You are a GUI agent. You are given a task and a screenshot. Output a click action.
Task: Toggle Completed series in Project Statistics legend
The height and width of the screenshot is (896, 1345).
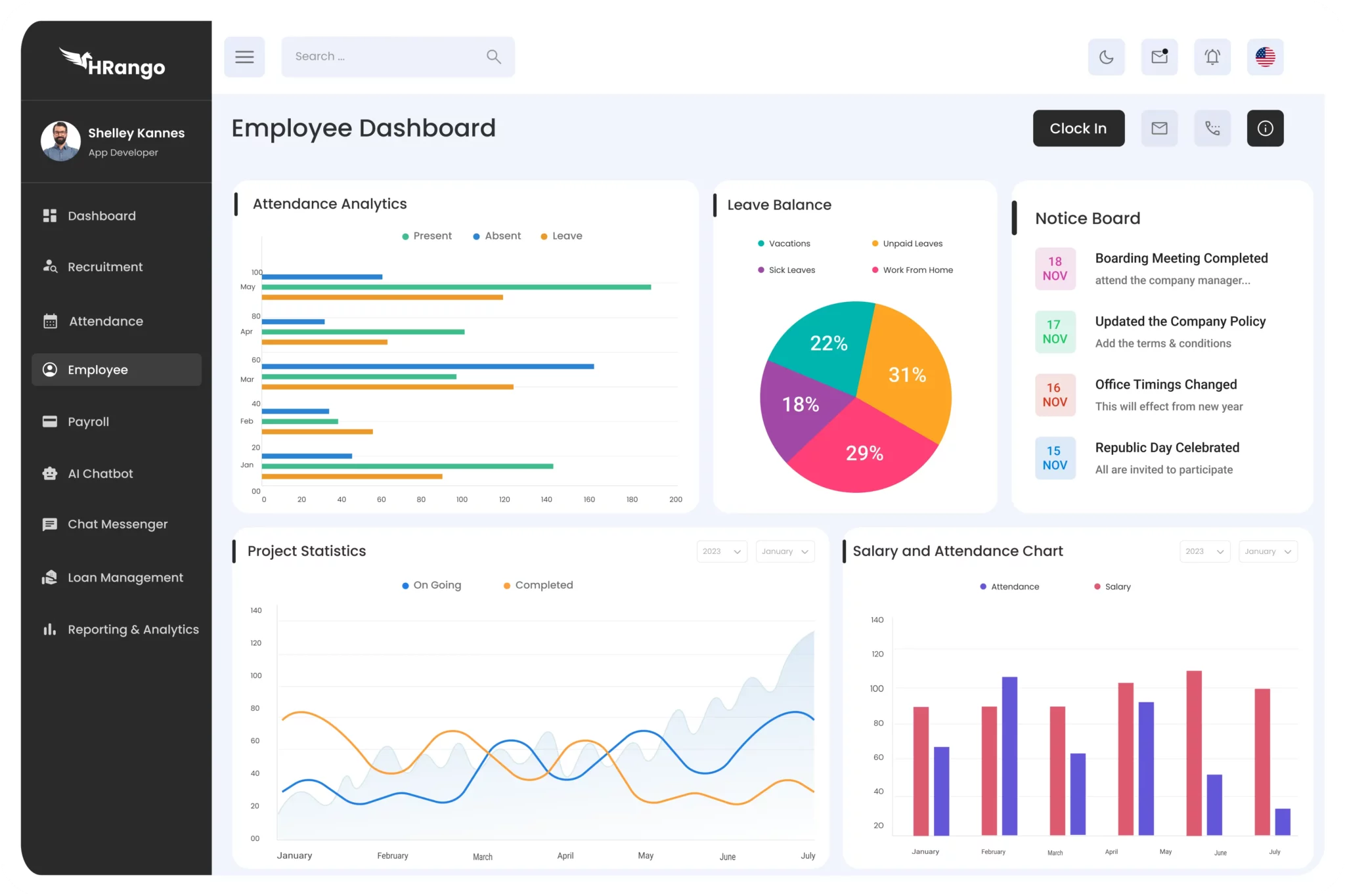538,585
